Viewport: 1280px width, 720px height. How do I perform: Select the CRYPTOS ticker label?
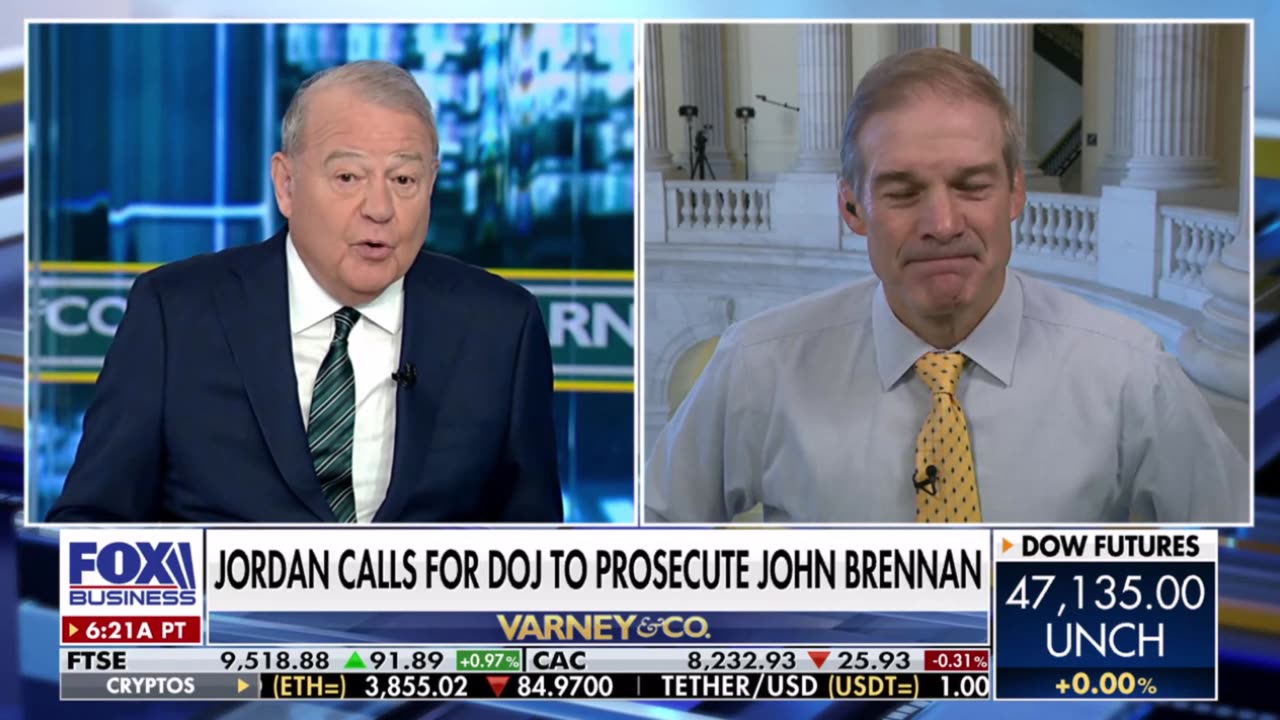(x=151, y=686)
